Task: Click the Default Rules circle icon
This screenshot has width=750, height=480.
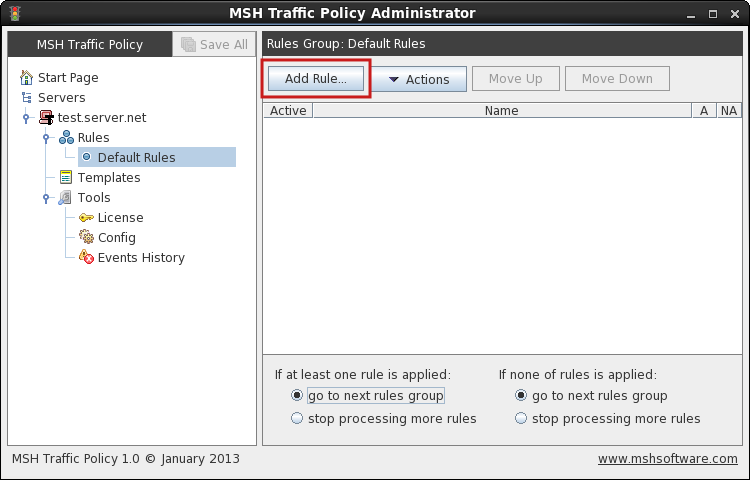Action: pos(87,157)
